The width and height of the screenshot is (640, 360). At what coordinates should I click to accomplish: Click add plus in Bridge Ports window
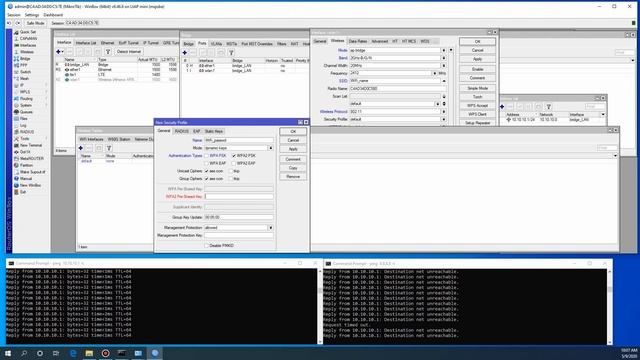pos(184,53)
